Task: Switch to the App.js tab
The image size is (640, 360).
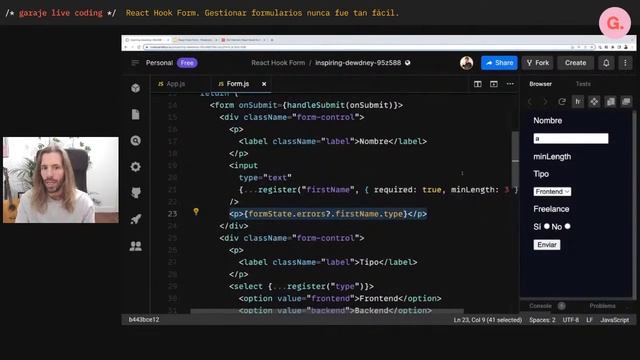Action: click(x=171, y=84)
